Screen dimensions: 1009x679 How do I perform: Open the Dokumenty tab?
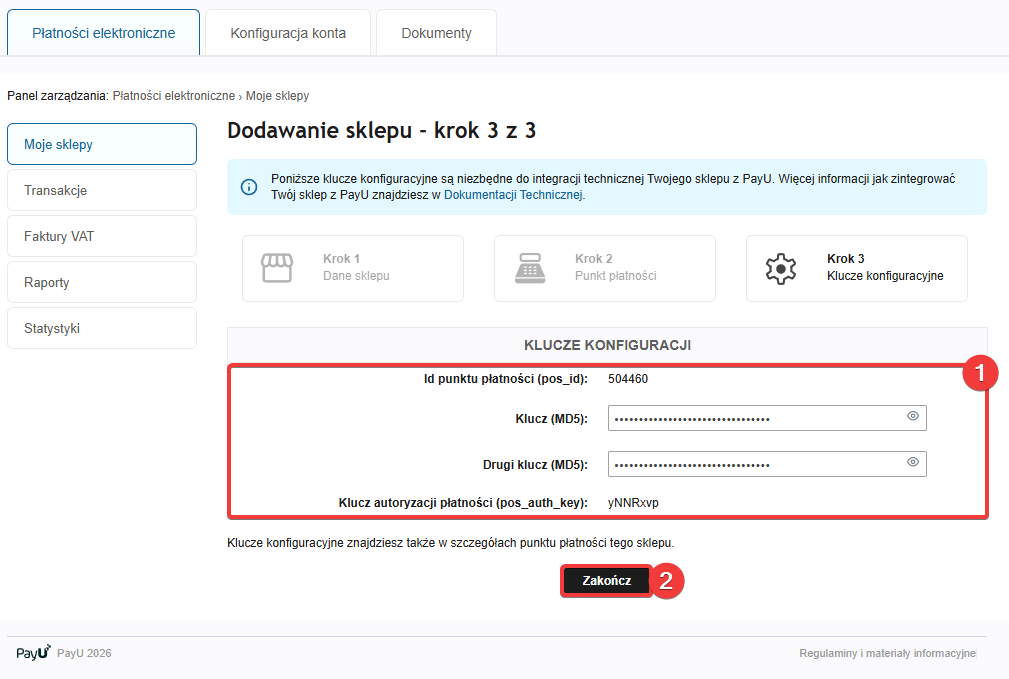436,33
